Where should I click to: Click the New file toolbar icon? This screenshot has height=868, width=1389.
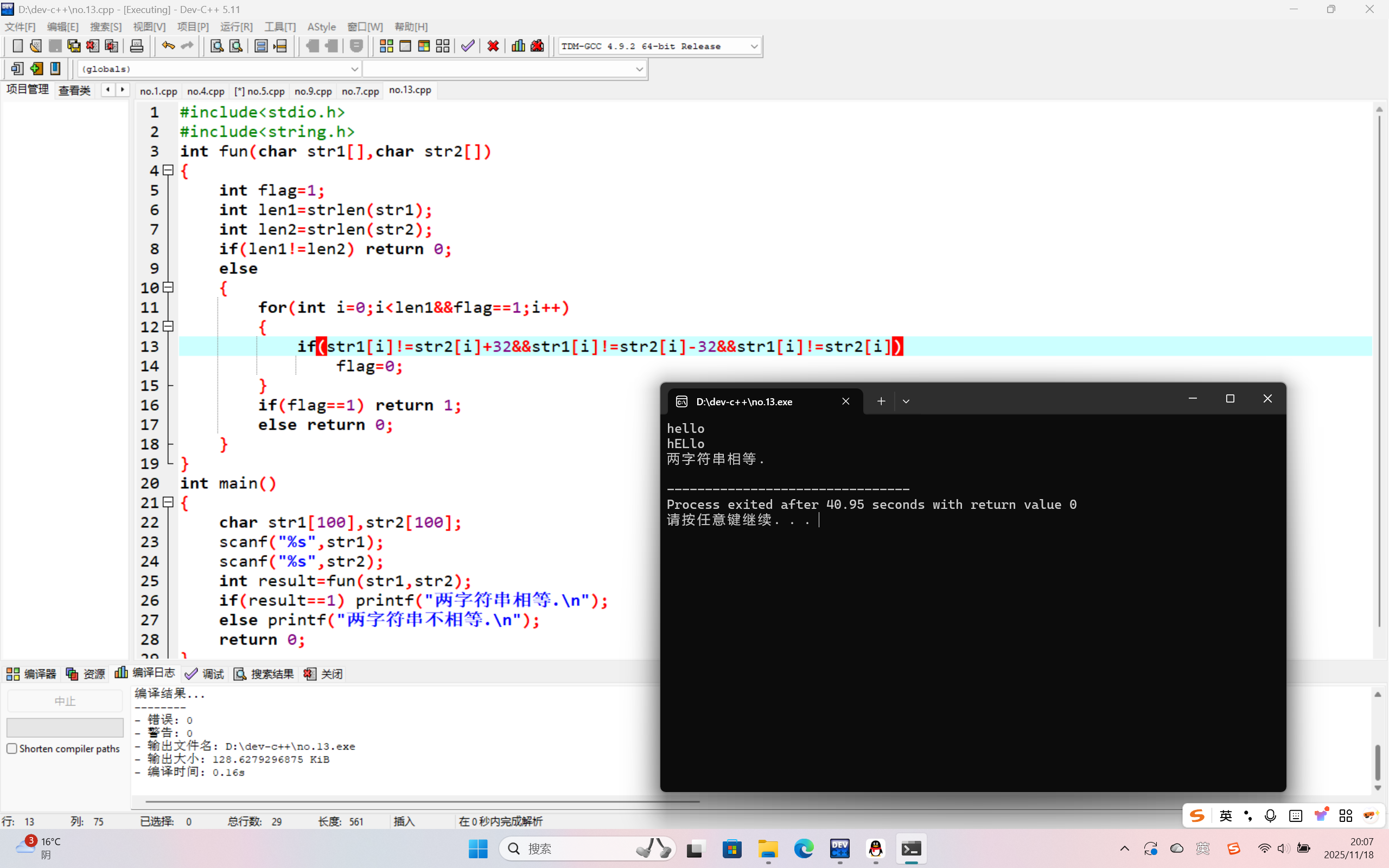point(17,46)
